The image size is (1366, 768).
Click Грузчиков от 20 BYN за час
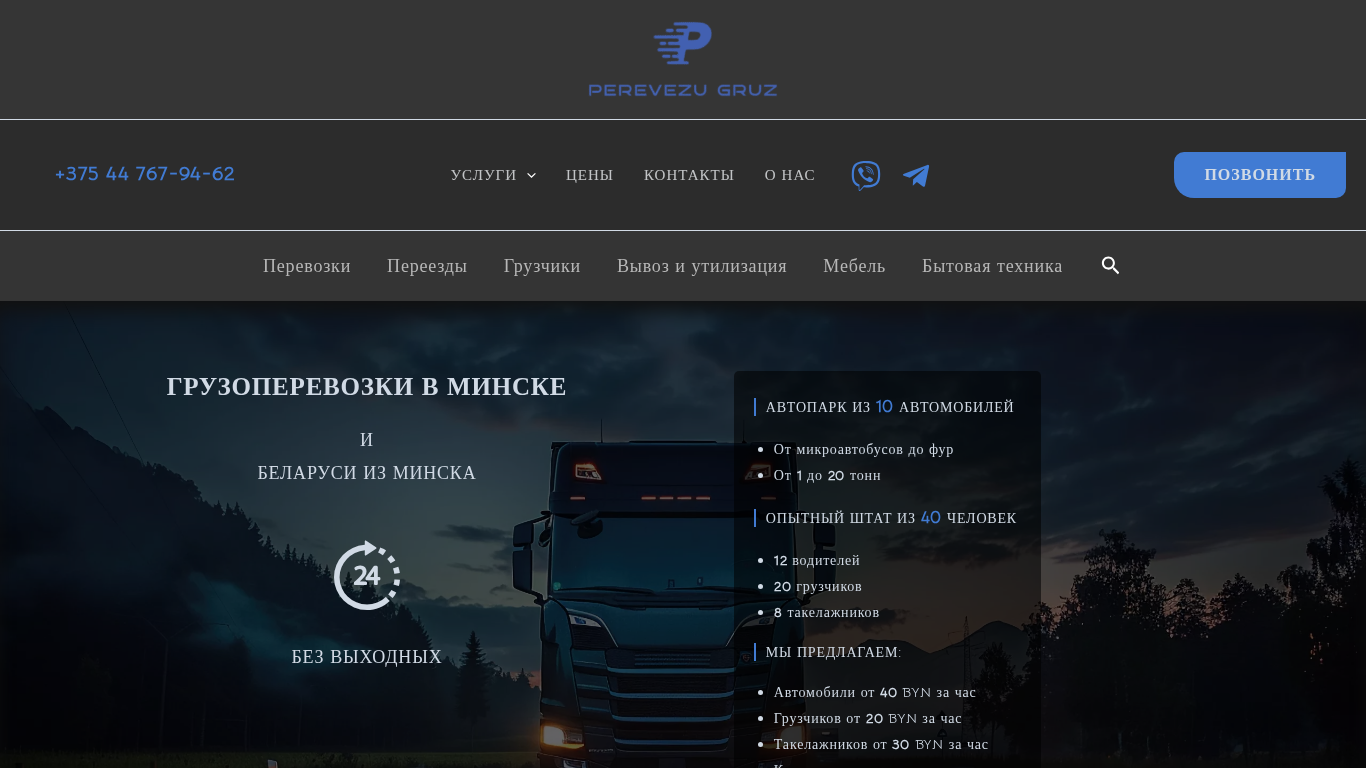868,718
